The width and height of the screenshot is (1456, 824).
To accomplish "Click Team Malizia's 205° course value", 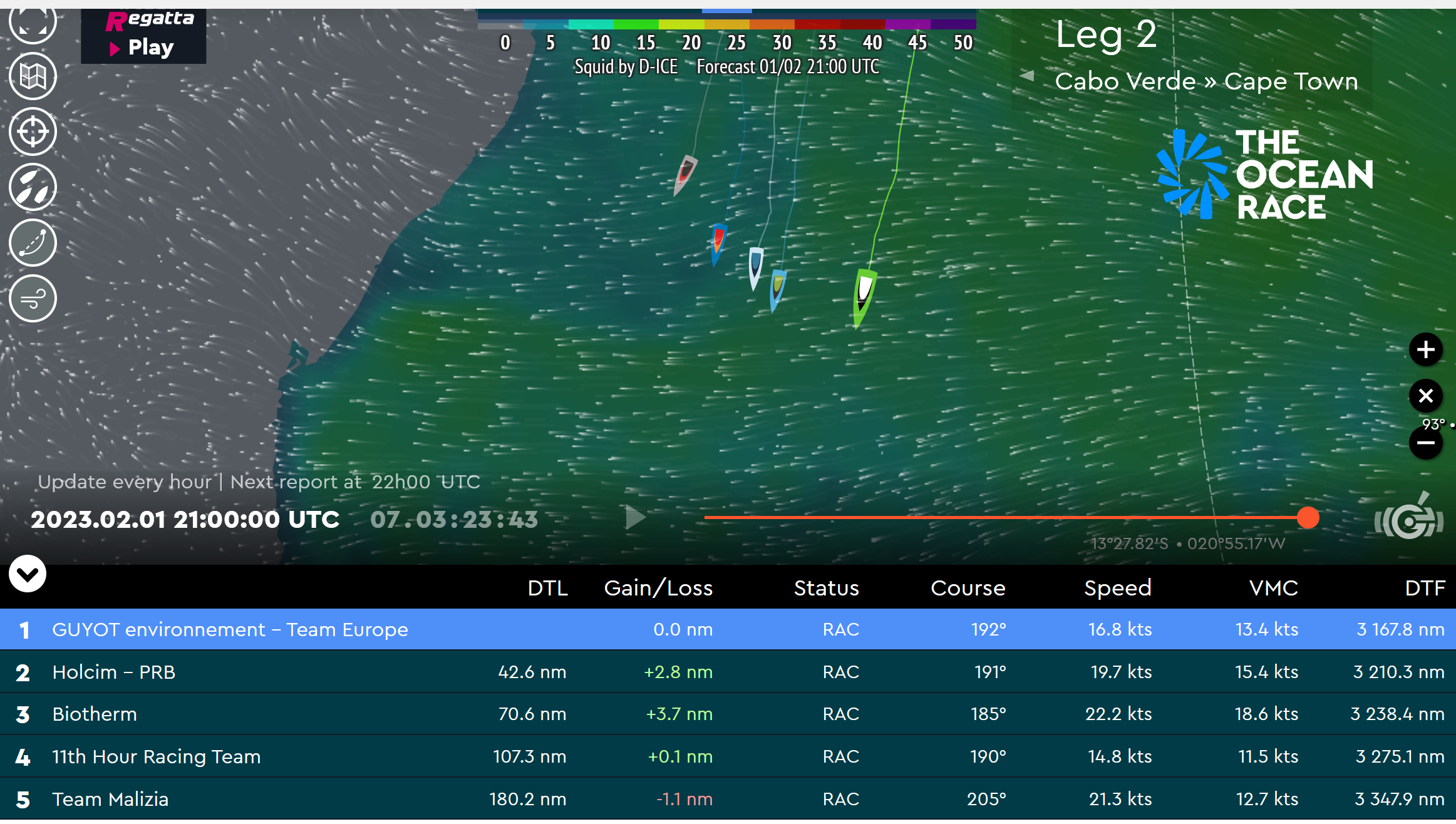I will tap(986, 799).
